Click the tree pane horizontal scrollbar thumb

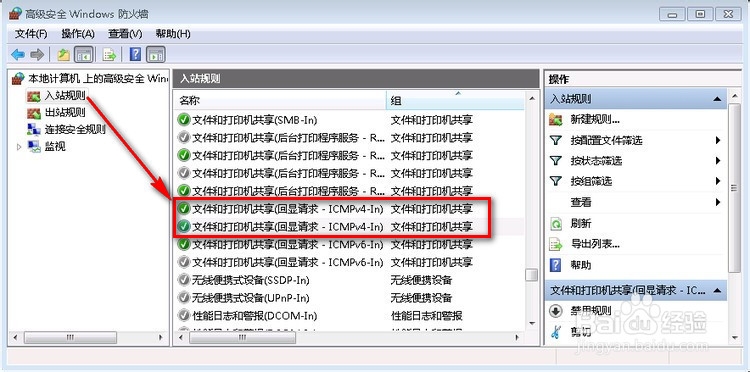pyautogui.click(x=70, y=337)
